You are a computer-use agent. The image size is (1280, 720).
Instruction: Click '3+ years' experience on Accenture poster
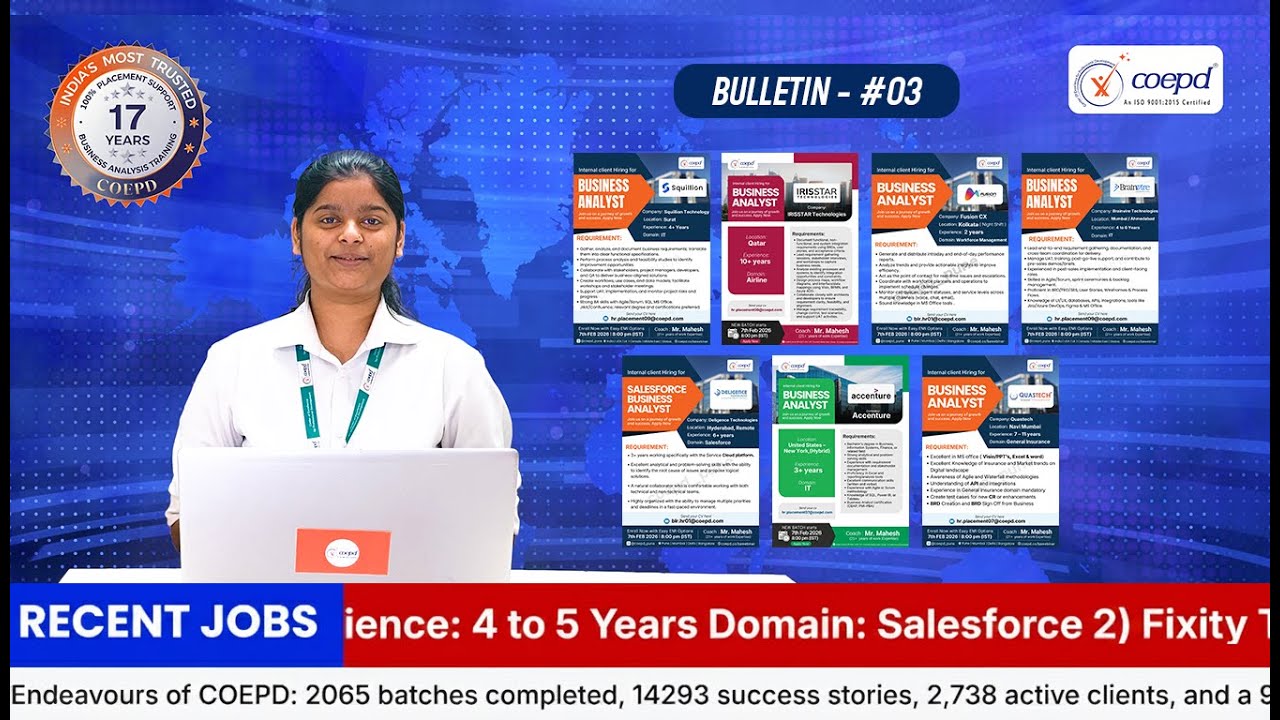coord(807,469)
